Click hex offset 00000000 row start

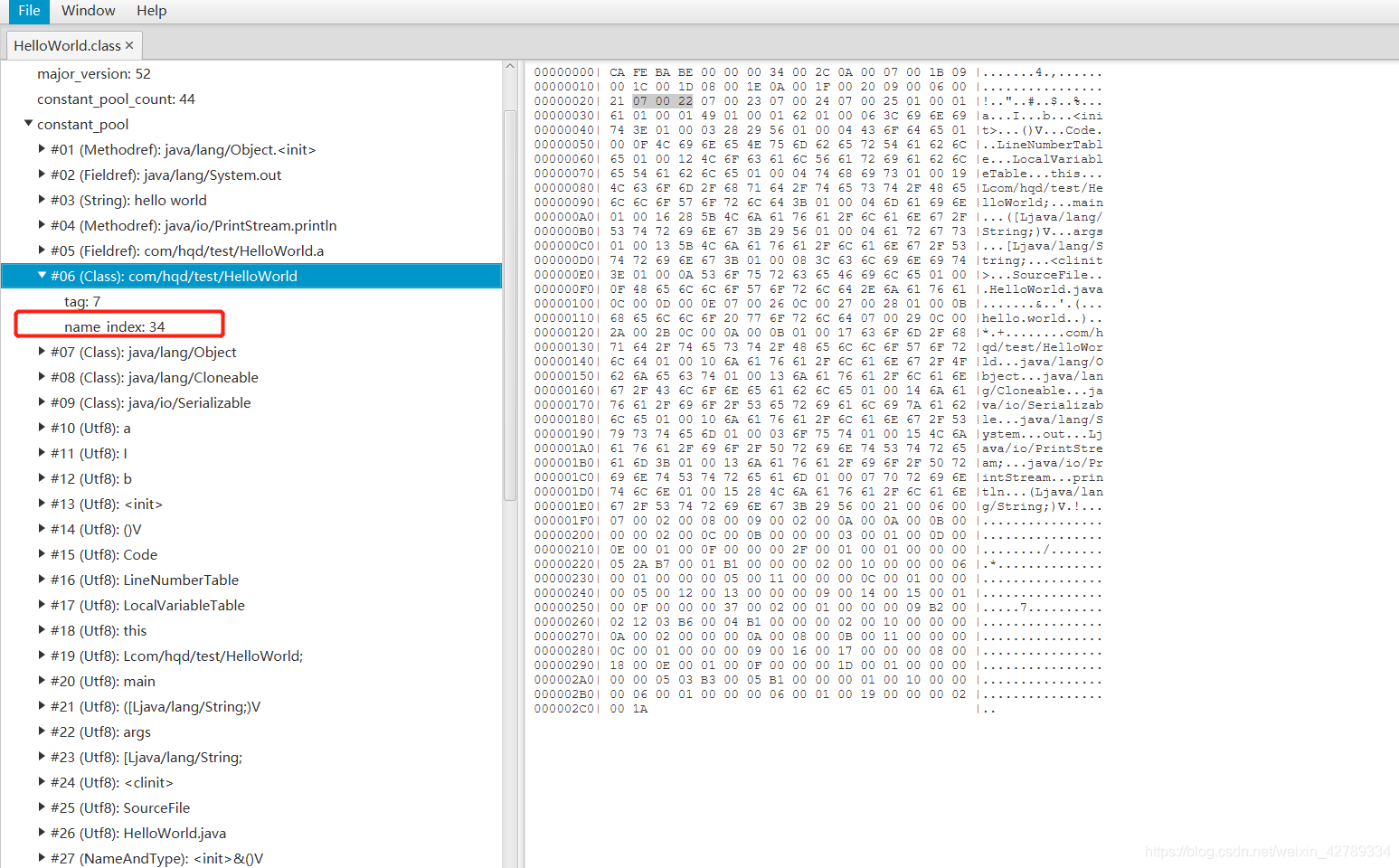click(564, 72)
